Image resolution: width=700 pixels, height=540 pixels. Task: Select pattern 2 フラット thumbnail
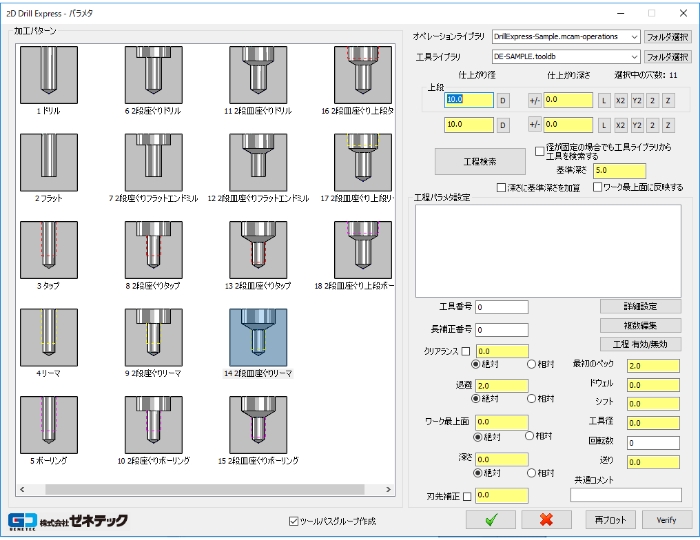tap(49, 162)
